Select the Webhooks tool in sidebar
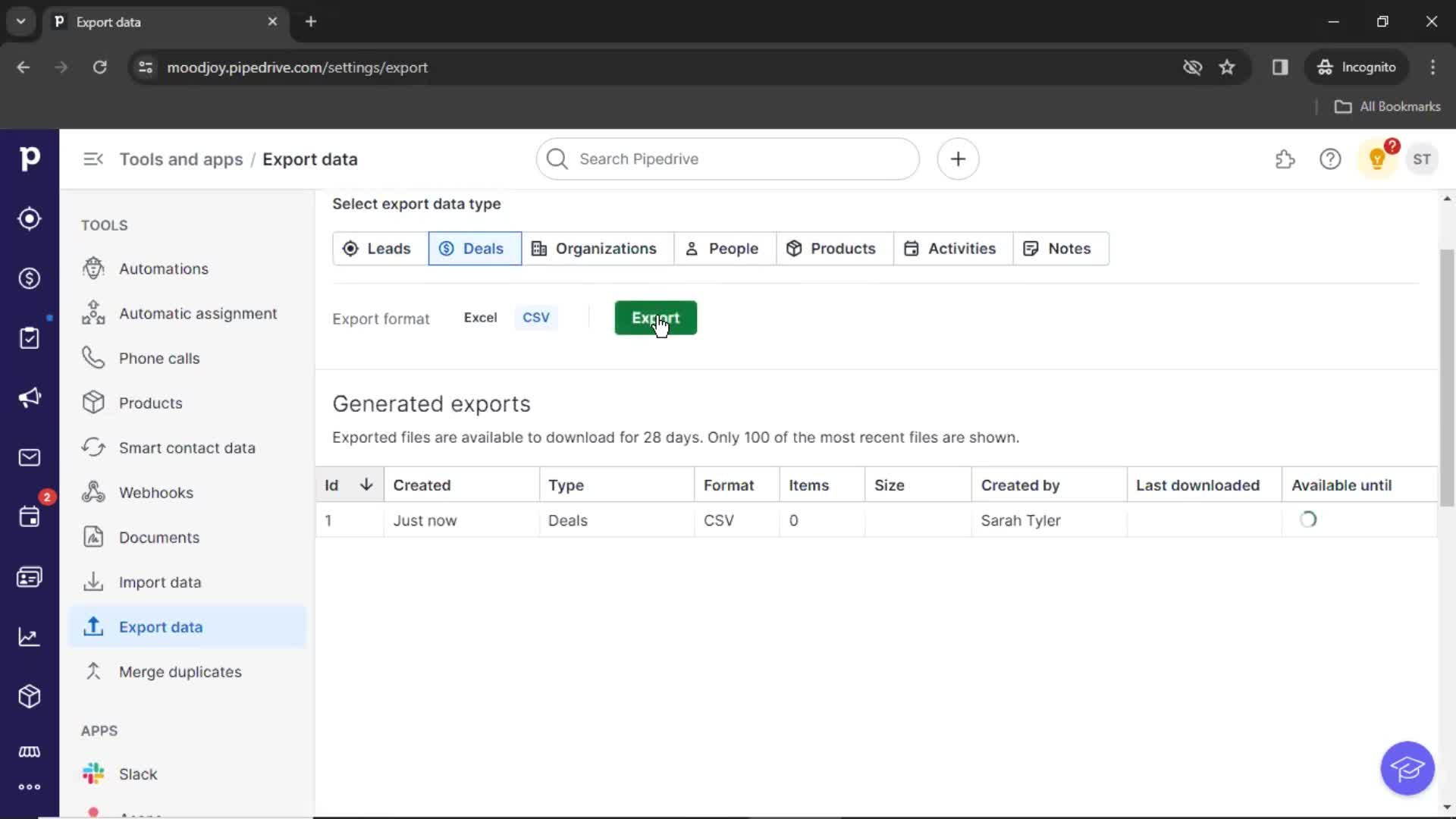Screen dimensions: 1456x819 coord(156,492)
